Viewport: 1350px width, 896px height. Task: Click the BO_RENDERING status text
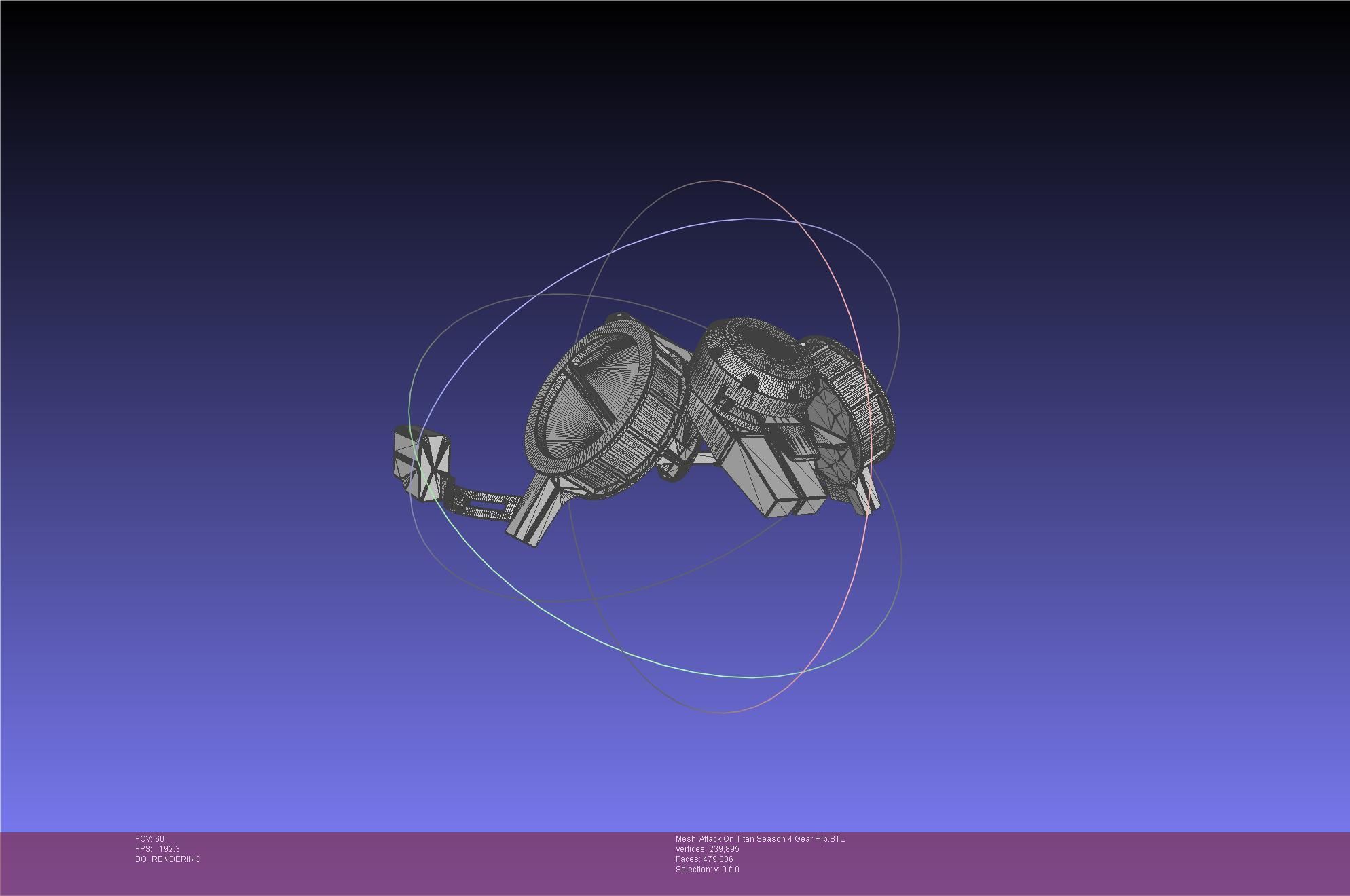pos(168,859)
